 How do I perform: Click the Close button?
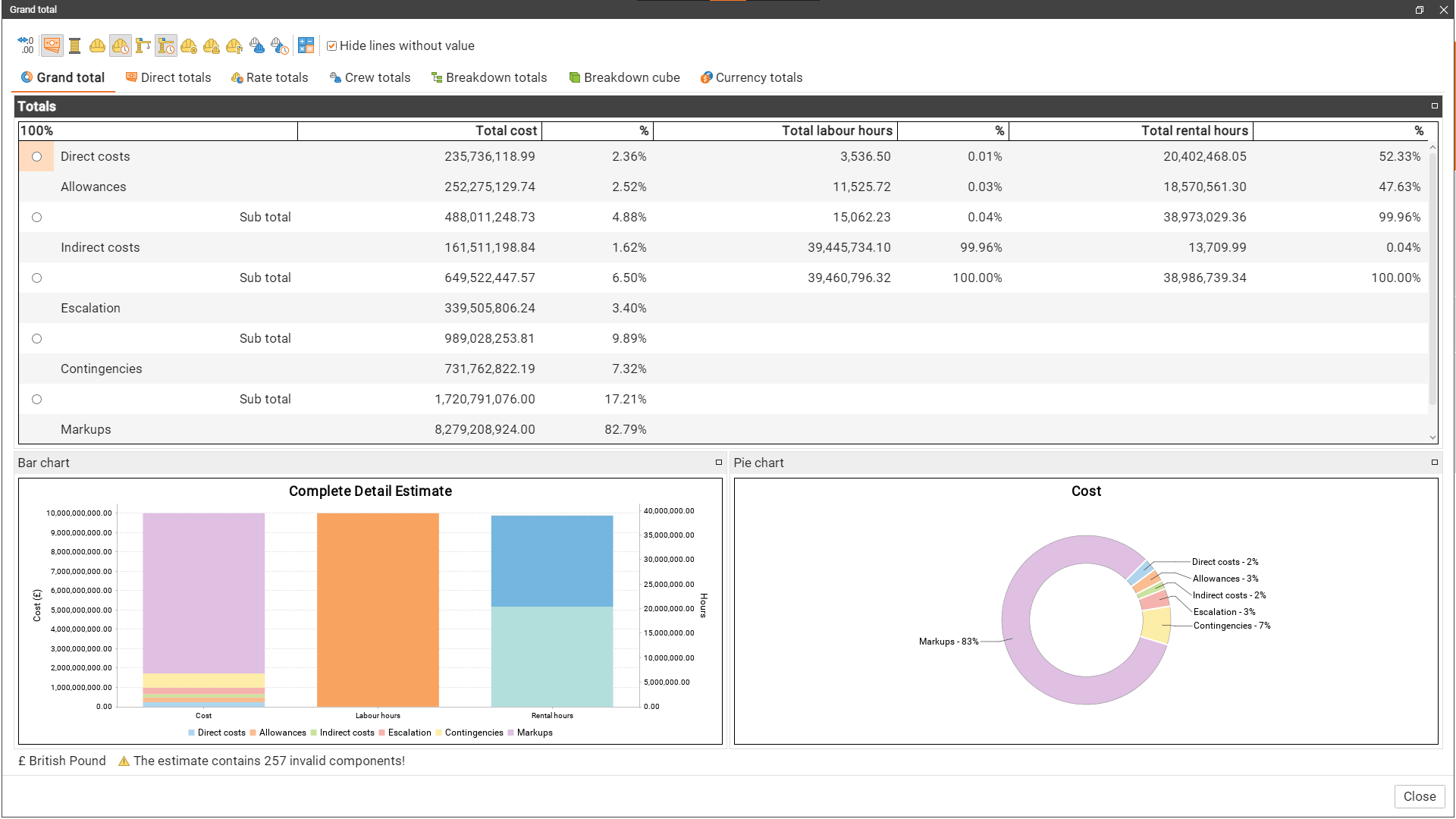coord(1420,796)
